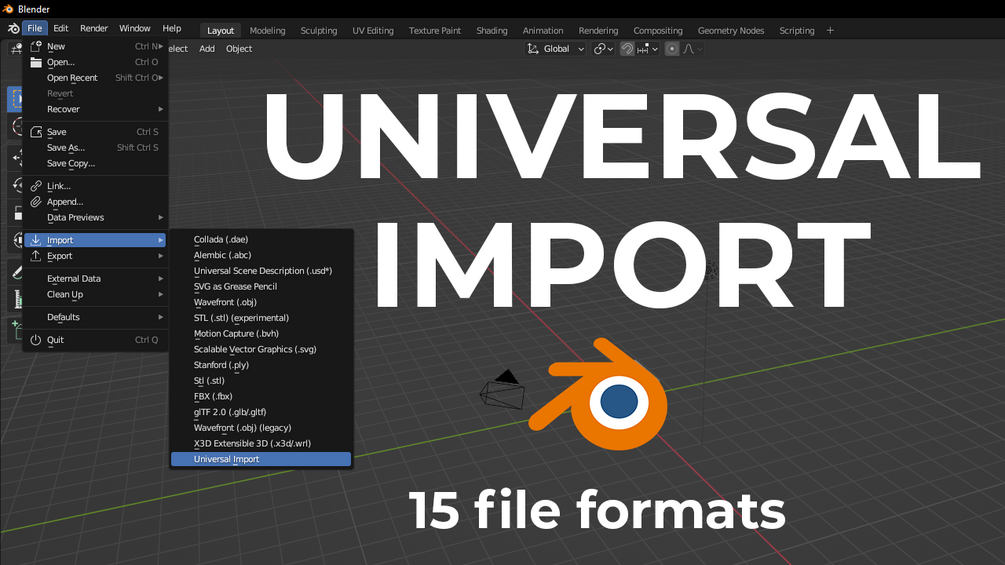
Task: Import FBX (.fbx) file
Action: (261, 397)
